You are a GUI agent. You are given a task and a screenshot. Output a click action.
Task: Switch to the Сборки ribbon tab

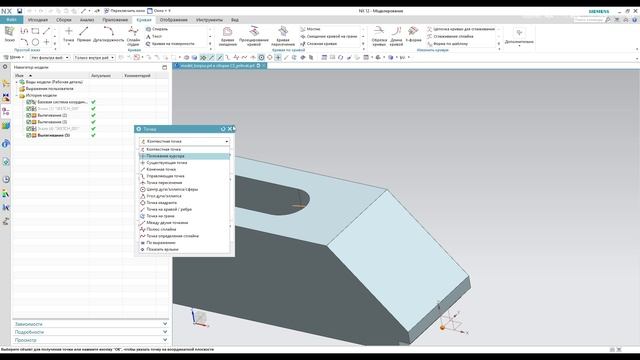[64, 20]
